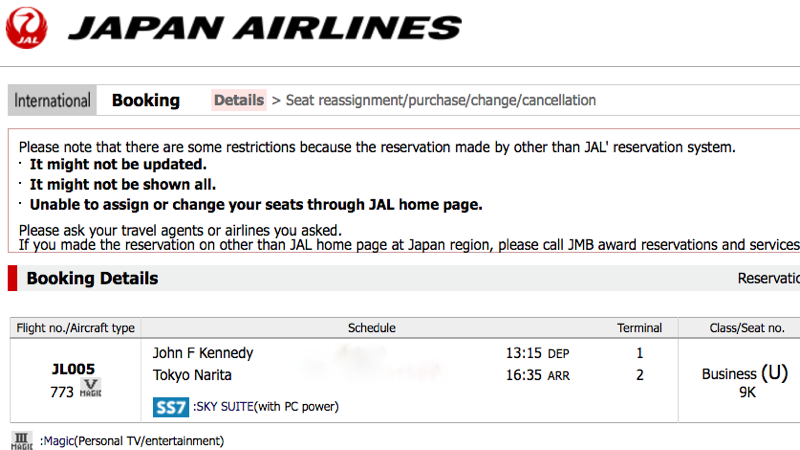Click flight number JL005
800x450 pixels.
(x=73, y=369)
